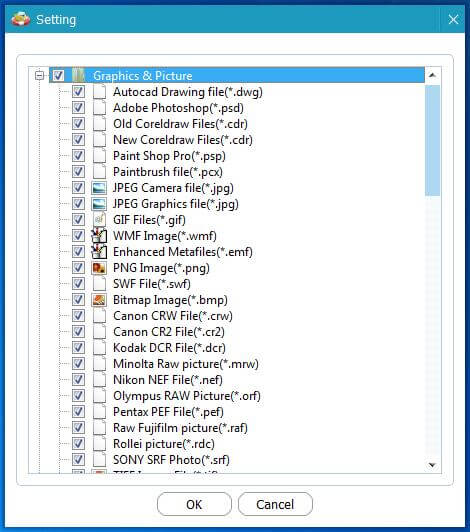Select the WMF Image(*.wmf) label
This screenshot has height=532, width=470.
(x=165, y=236)
